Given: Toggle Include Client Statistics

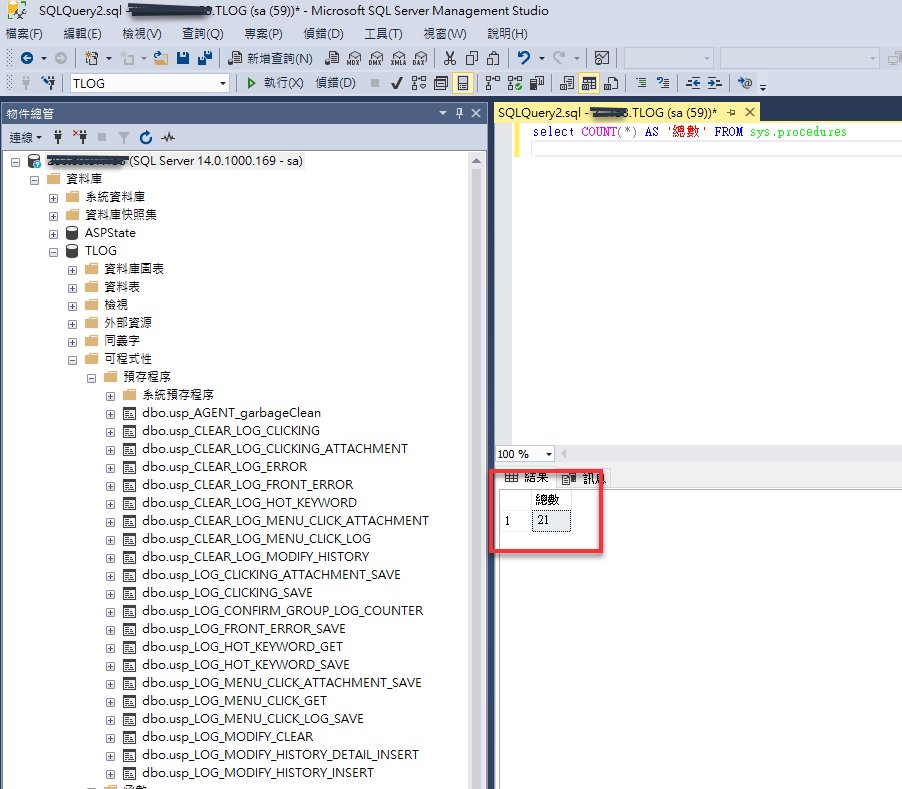Looking at the screenshot, I should pos(537,83).
